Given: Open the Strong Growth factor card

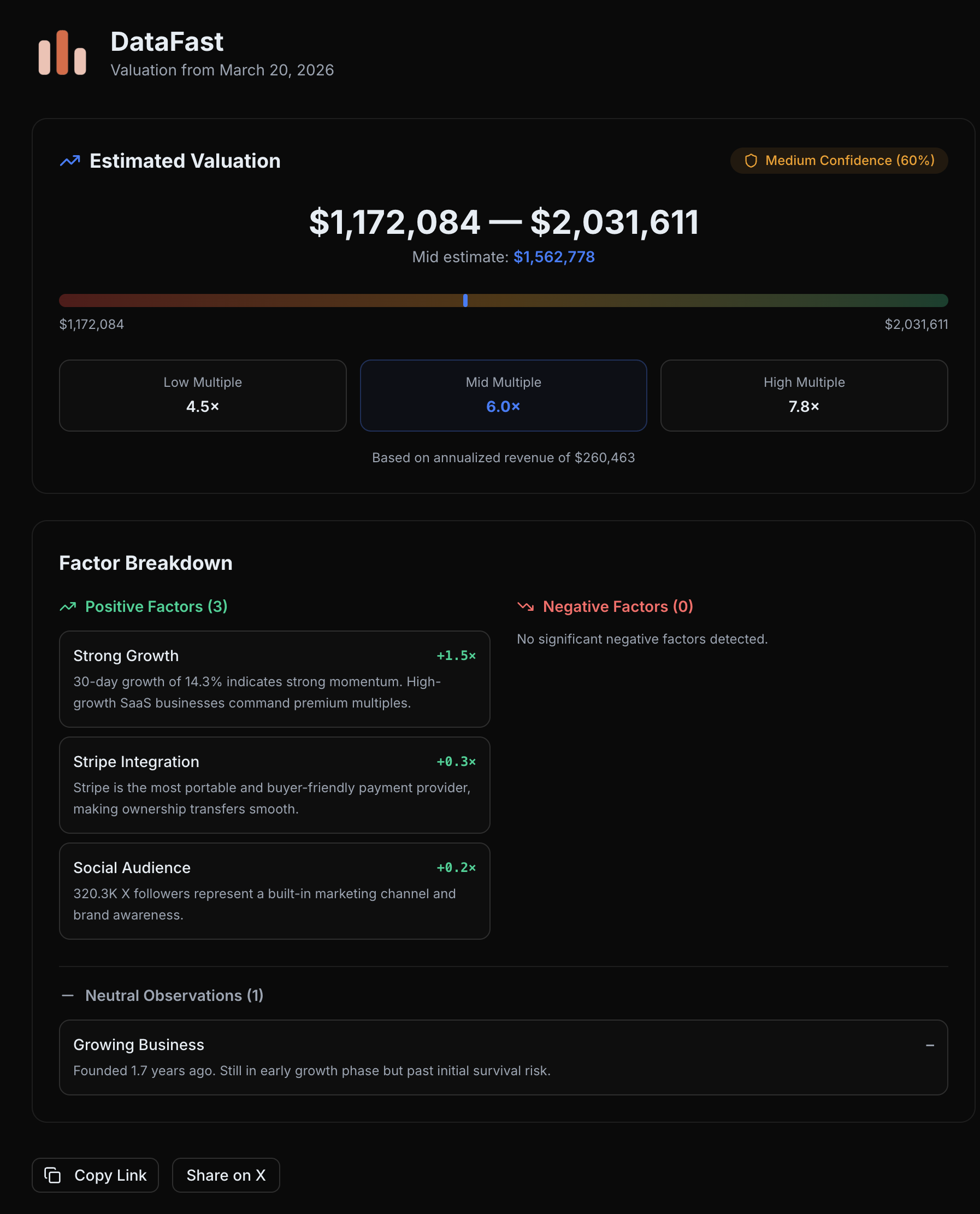Looking at the screenshot, I should pos(274,679).
